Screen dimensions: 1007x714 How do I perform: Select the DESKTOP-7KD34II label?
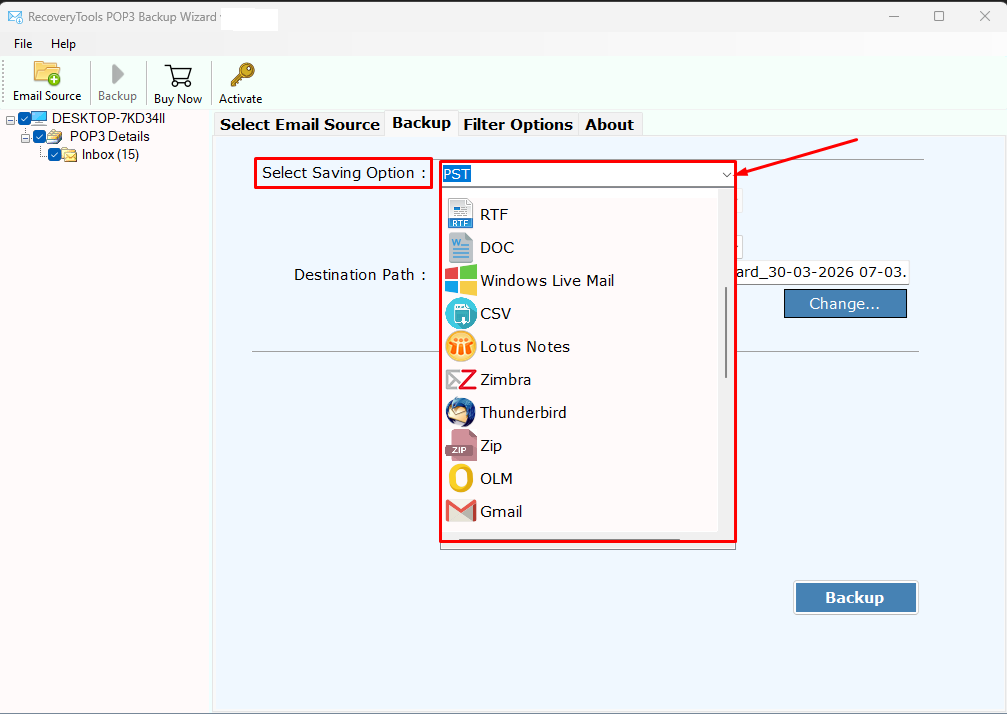(109, 118)
